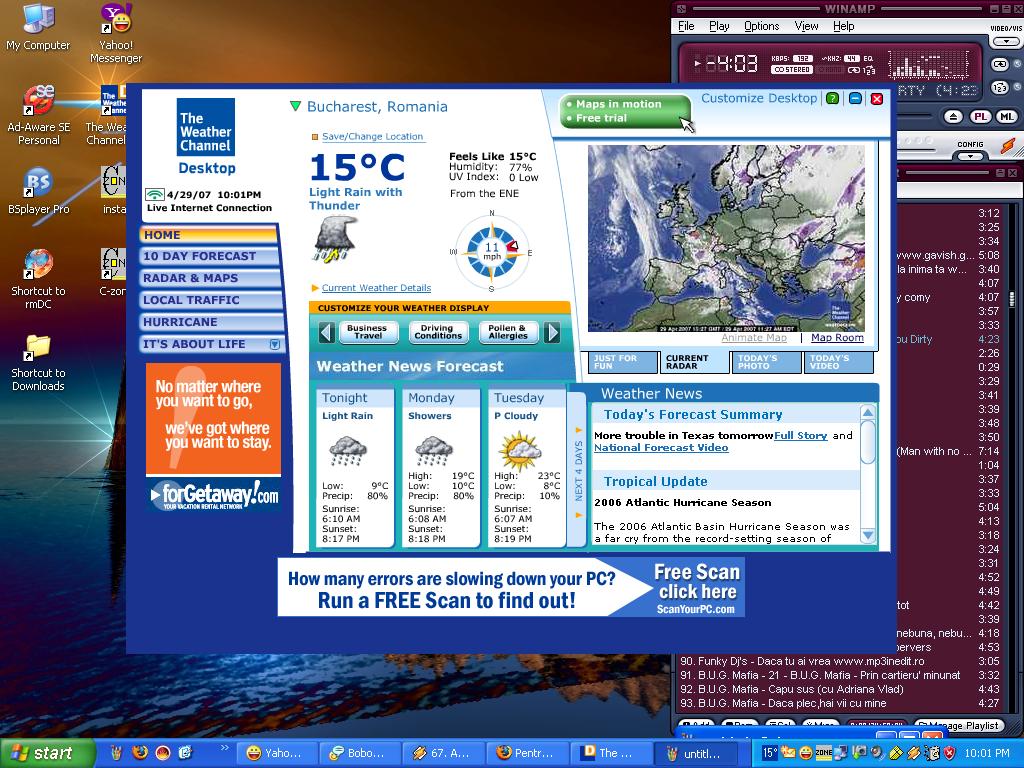Open the Winamp Options menu
The width and height of the screenshot is (1024, 768).
coord(761,26)
